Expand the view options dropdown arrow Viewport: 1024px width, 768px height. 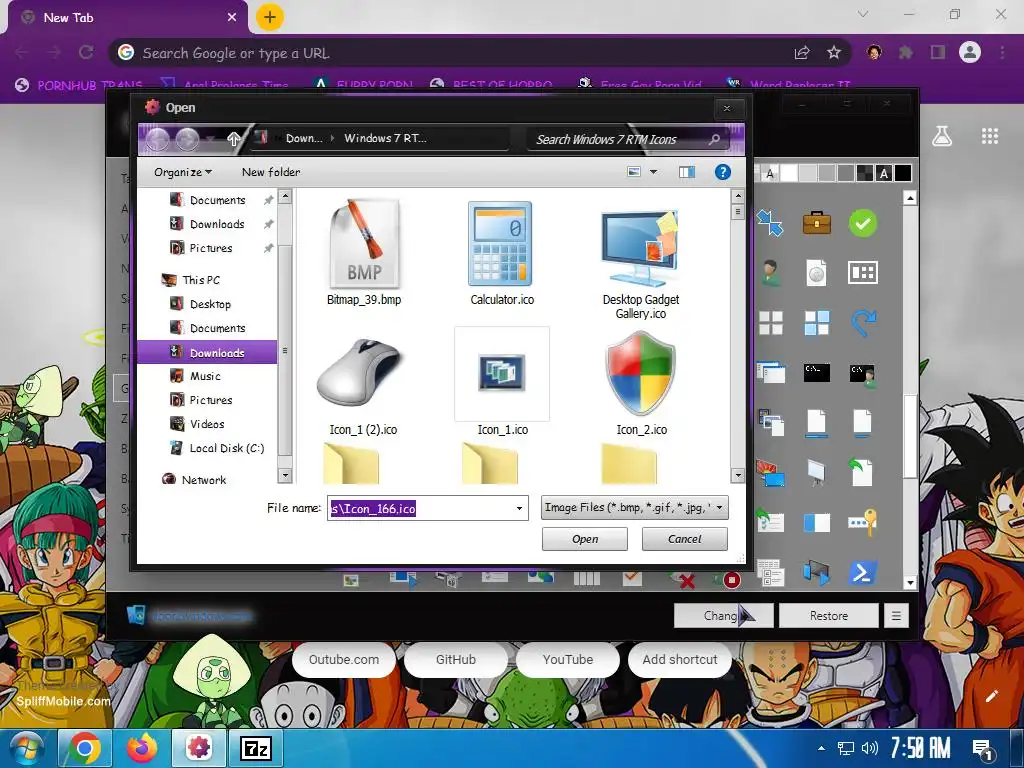point(653,172)
